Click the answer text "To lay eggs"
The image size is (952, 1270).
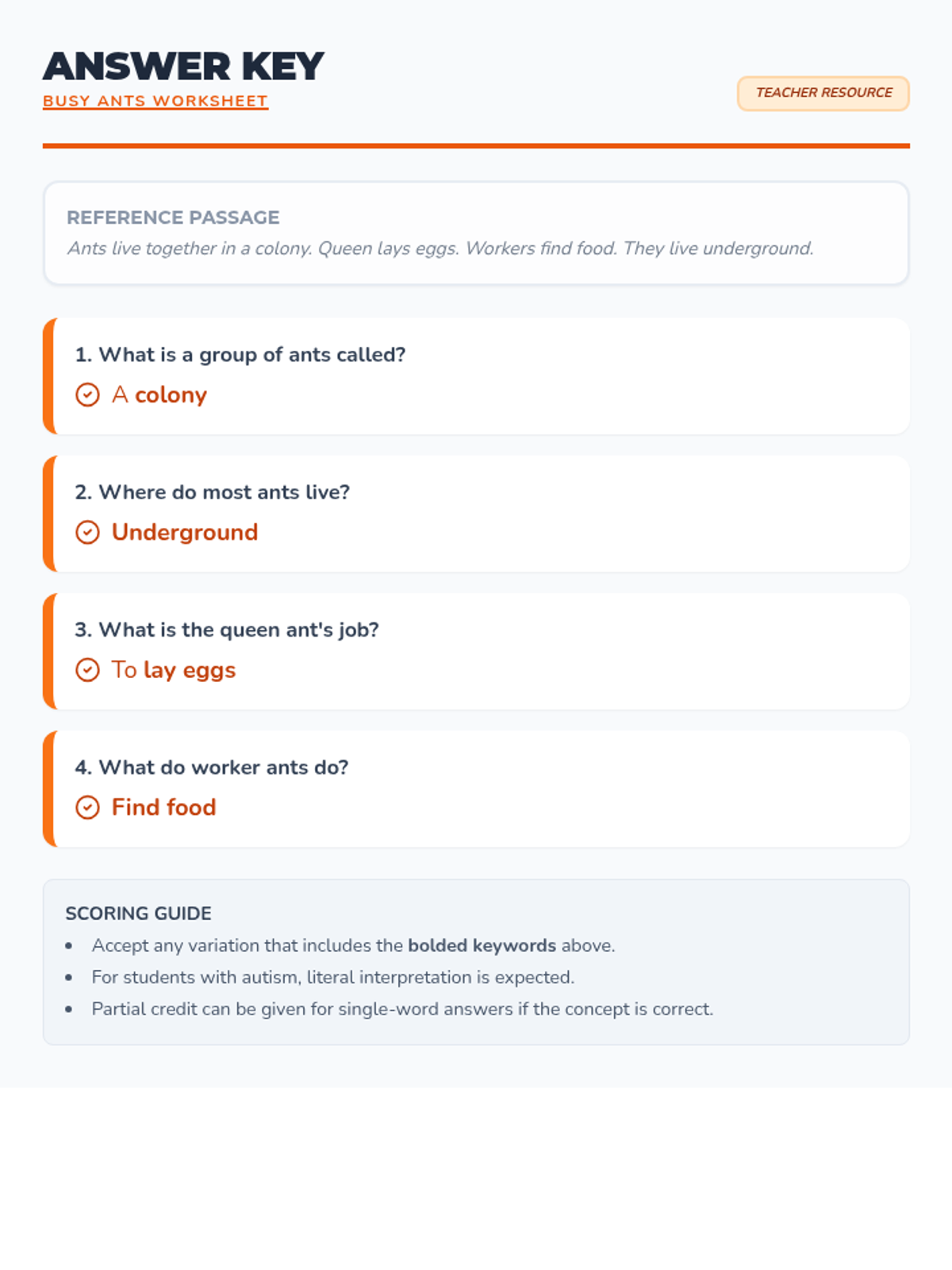click(x=174, y=670)
